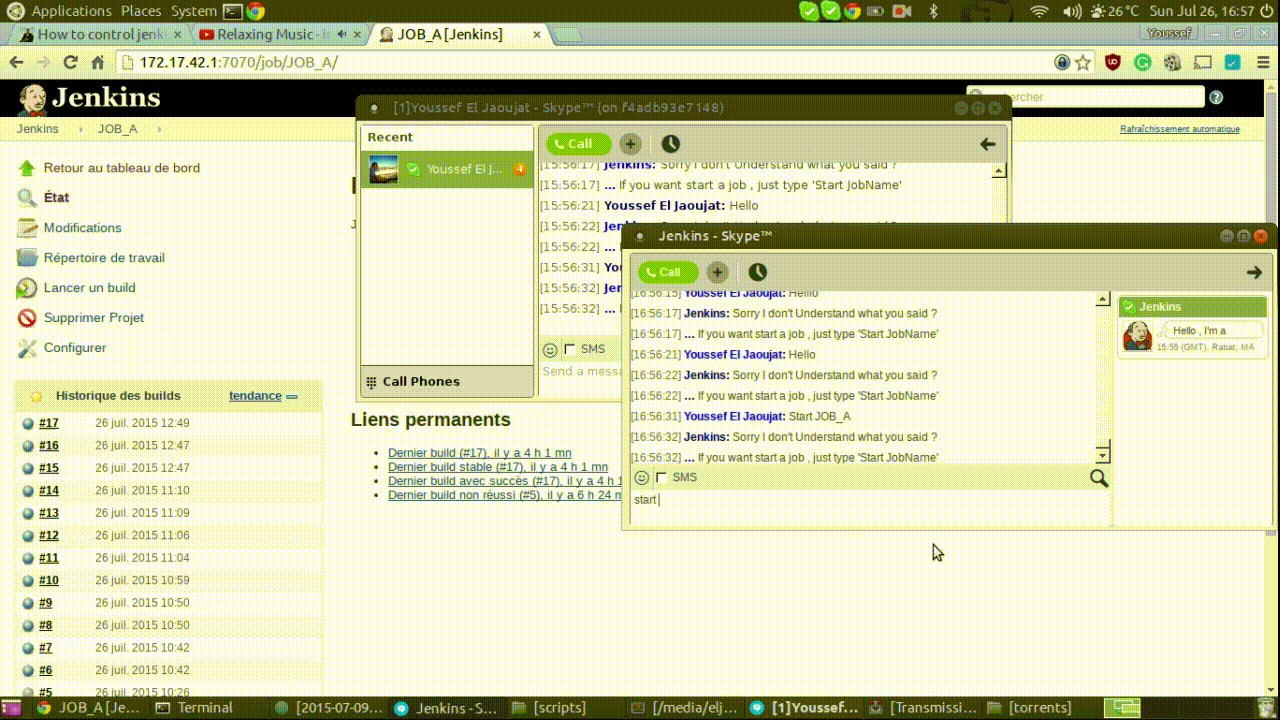
Task: Open the Places menu in top panel
Action: pos(141,11)
